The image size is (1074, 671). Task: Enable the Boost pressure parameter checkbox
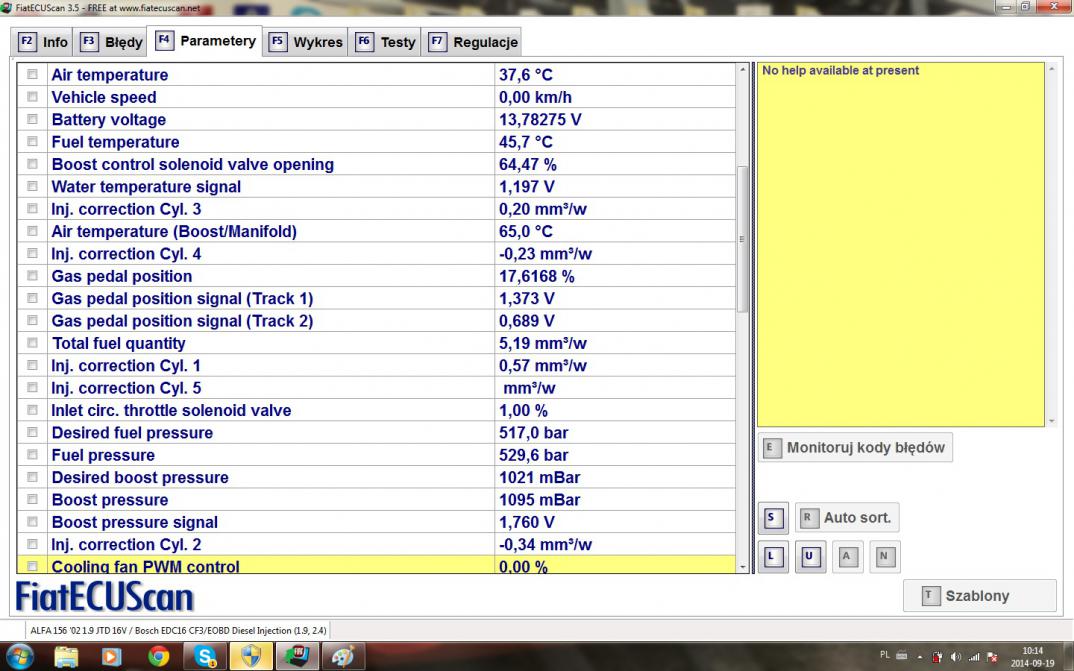(33, 500)
